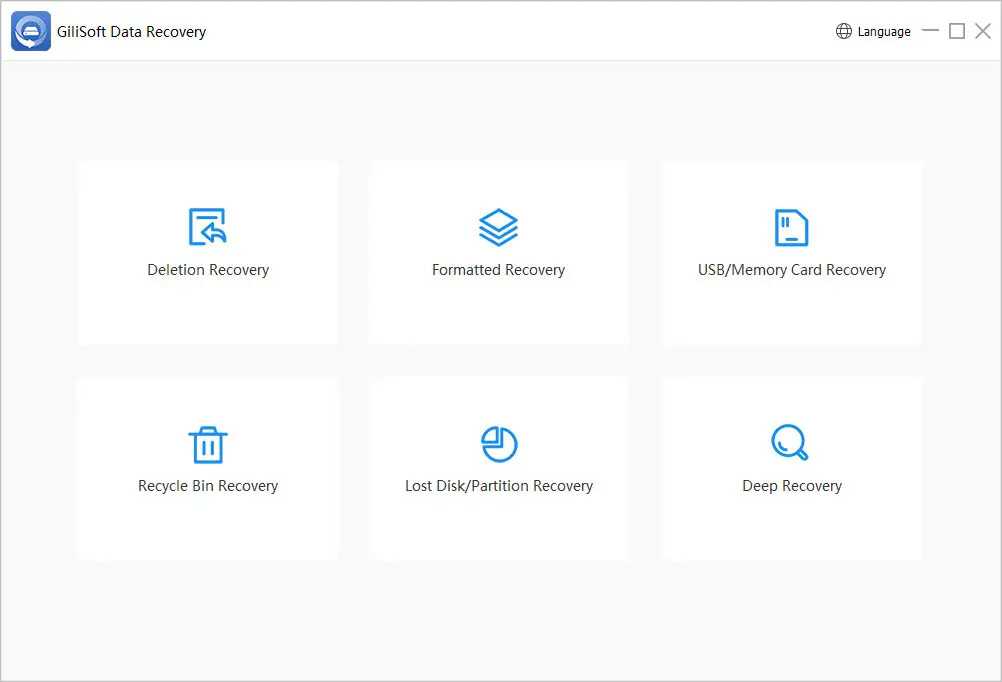Image resolution: width=1002 pixels, height=682 pixels.
Task: Select the Formatted Recovery label
Action: click(498, 270)
